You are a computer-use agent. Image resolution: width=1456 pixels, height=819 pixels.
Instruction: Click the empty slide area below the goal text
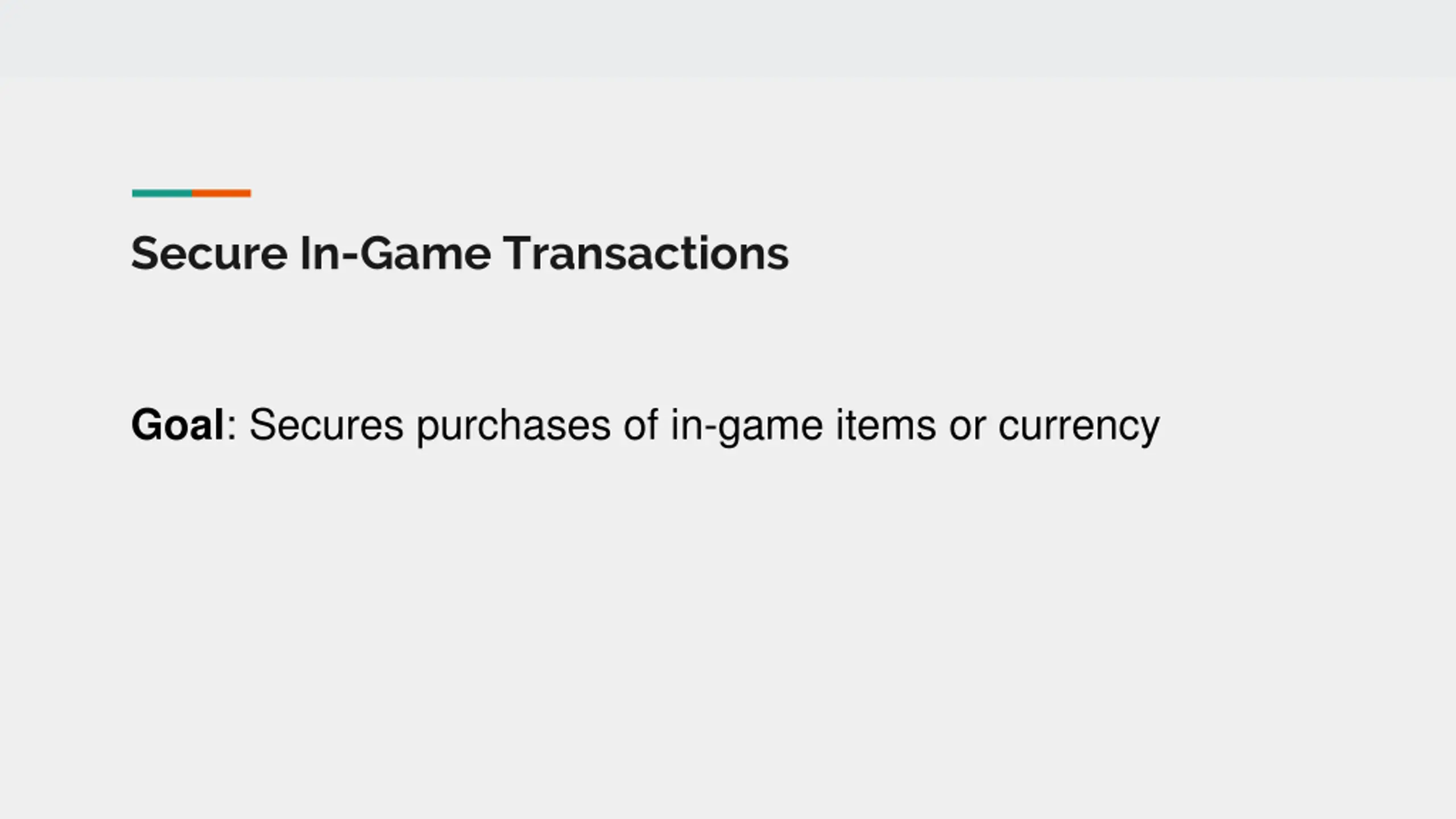click(728, 626)
